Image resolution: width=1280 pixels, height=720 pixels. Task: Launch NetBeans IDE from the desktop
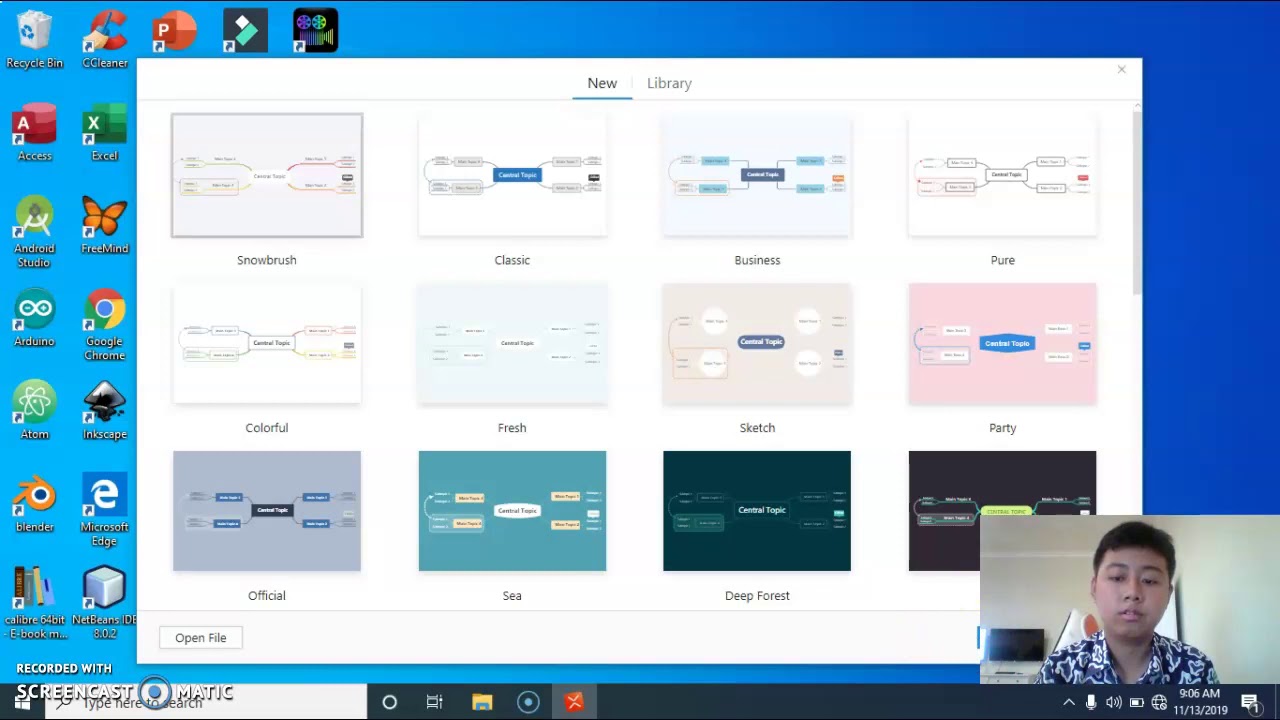pyautogui.click(x=105, y=604)
